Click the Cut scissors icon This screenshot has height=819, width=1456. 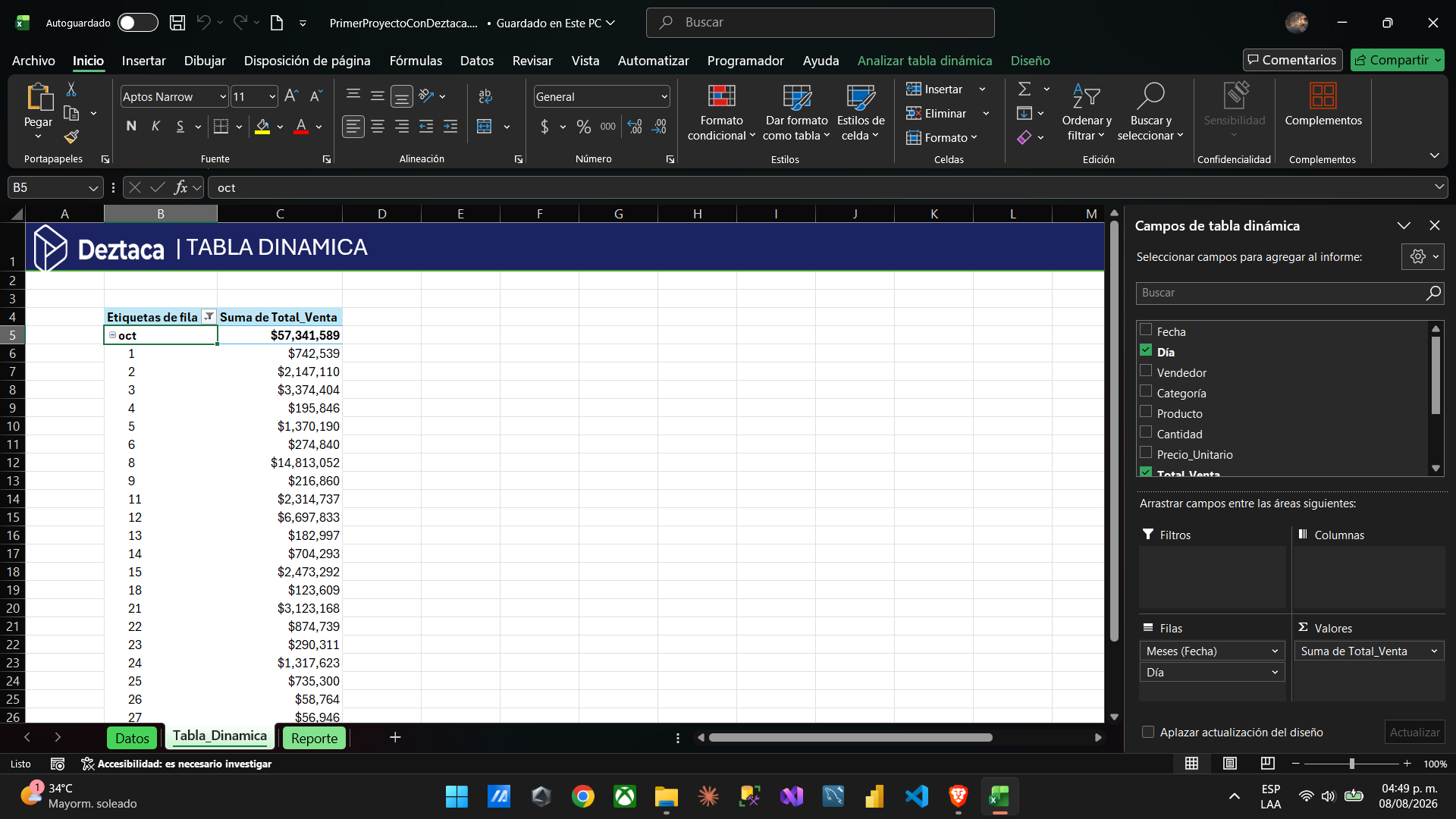pyautogui.click(x=71, y=89)
